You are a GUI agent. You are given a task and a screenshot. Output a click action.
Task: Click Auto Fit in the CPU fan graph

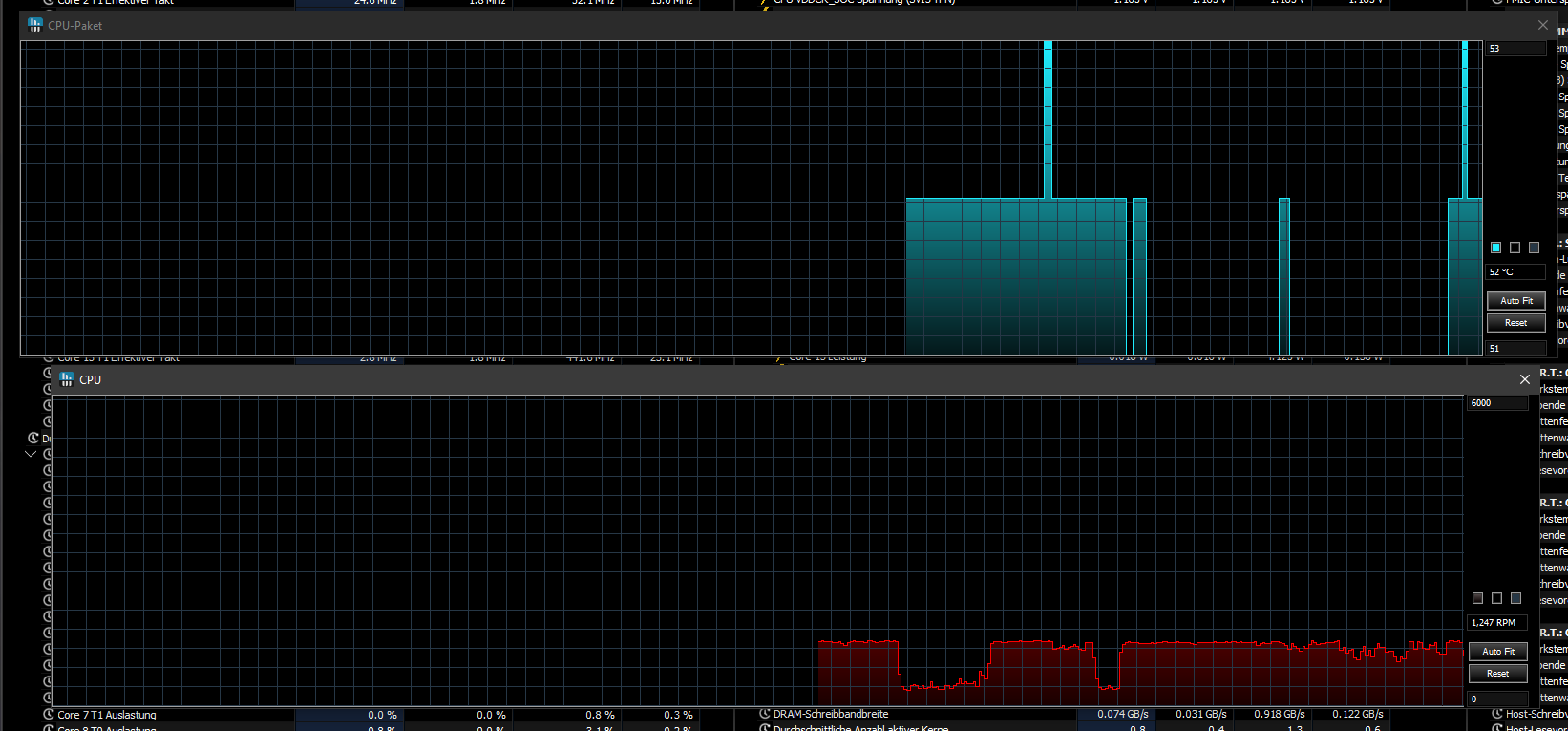coord(1498,652)
